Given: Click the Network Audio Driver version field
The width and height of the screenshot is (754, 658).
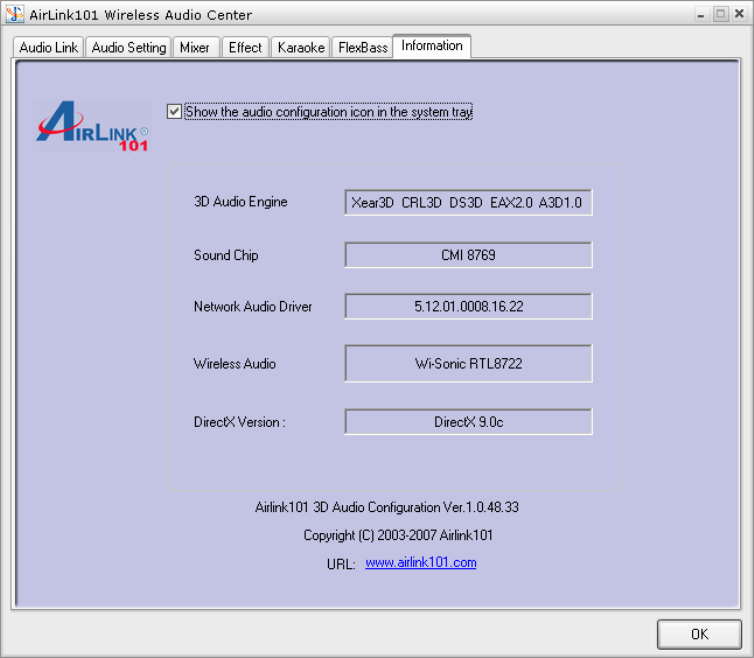Looking at the screenshot, I should (x=468, y=306).
